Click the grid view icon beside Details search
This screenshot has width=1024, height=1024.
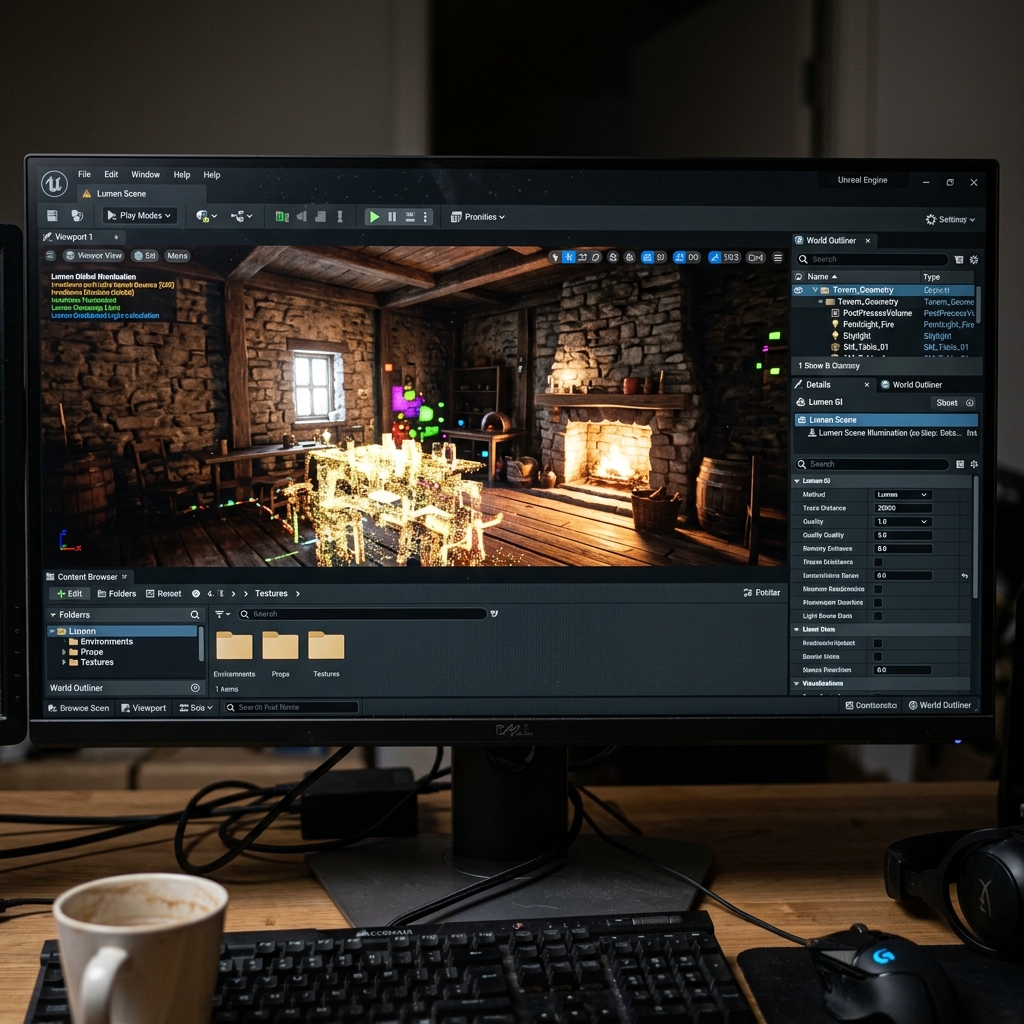(x=960, y=464)
